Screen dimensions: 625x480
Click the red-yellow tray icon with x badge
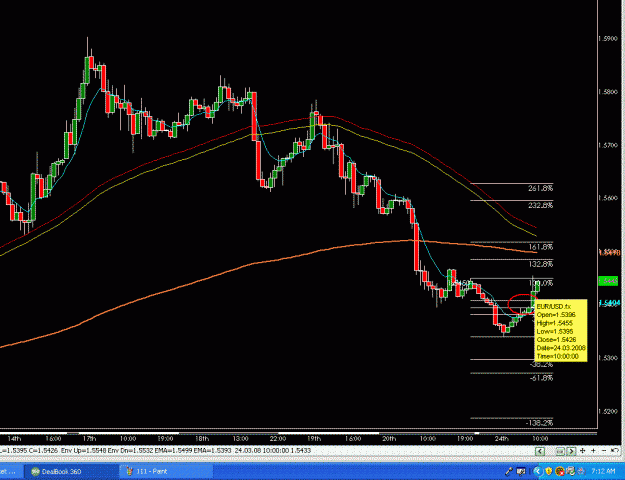(x=560, y=472)
